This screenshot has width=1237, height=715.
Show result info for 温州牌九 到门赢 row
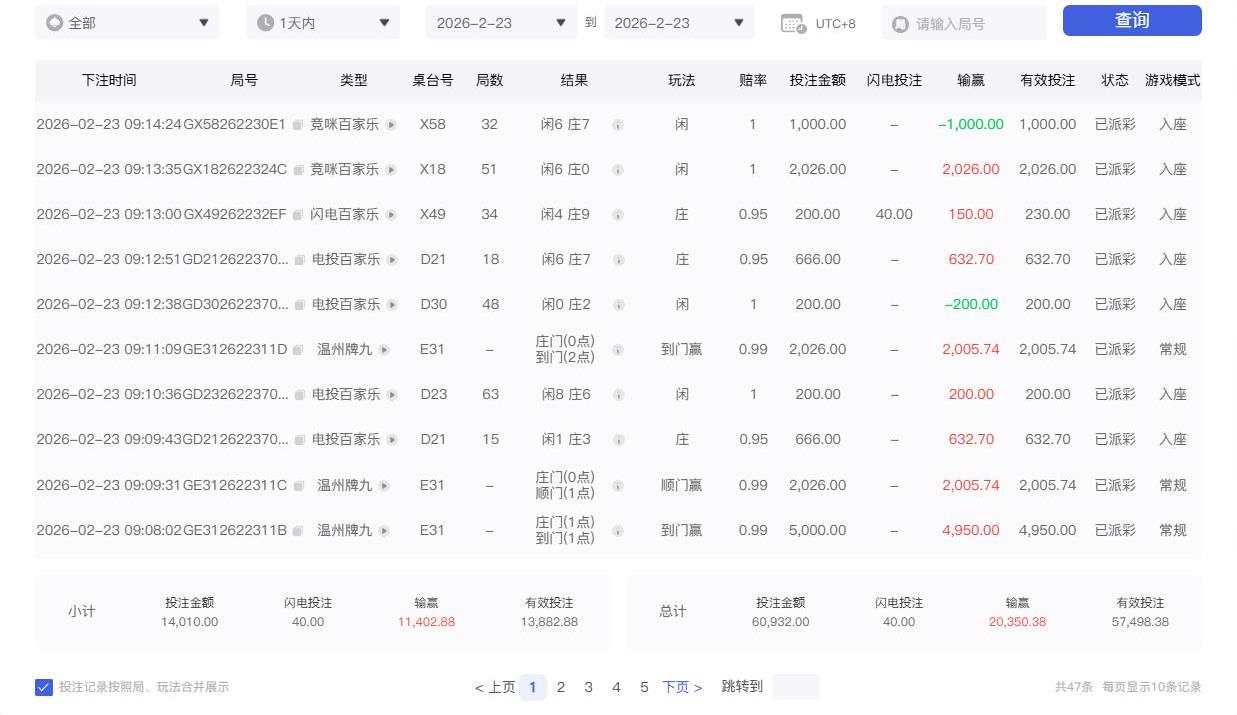619,349
